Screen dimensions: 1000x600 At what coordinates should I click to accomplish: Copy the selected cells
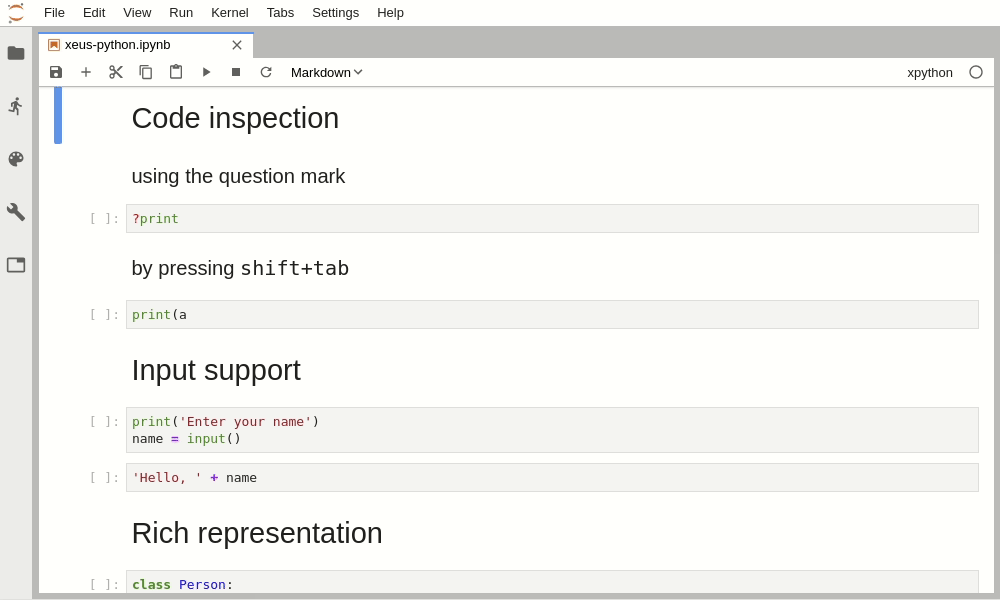146,72
